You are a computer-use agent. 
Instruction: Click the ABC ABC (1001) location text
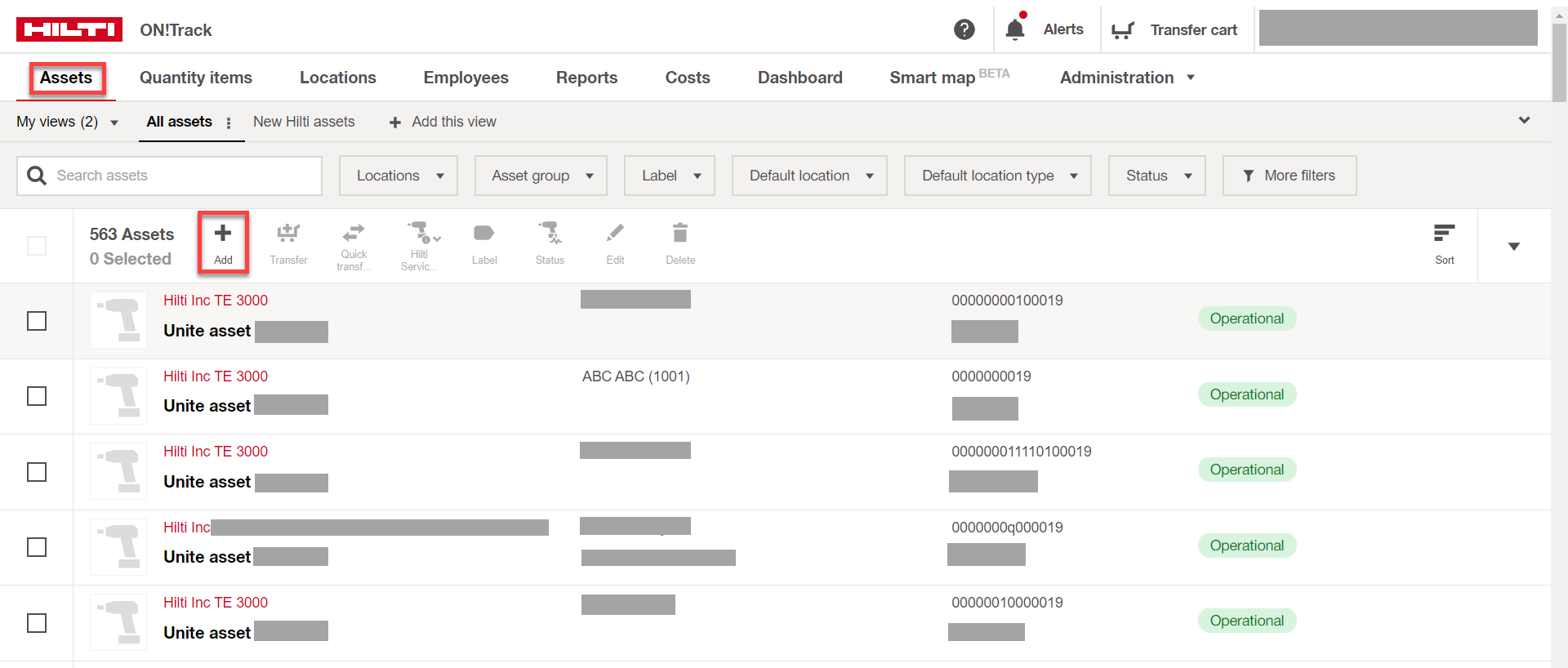click(x=636, y=376)
